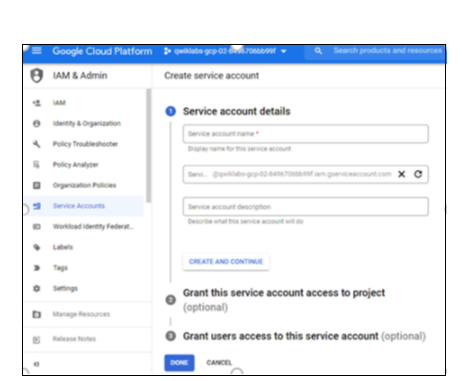The width and height of the screenshot is (462, 381).
Task: Open Release Notes
Action: pyautogui.click(x=74, y=339)
